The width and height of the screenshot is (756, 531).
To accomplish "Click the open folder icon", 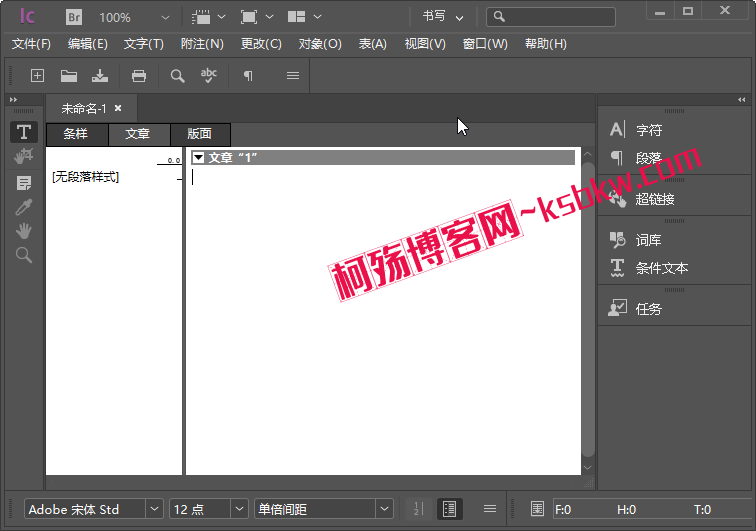I will click(69, 76).
